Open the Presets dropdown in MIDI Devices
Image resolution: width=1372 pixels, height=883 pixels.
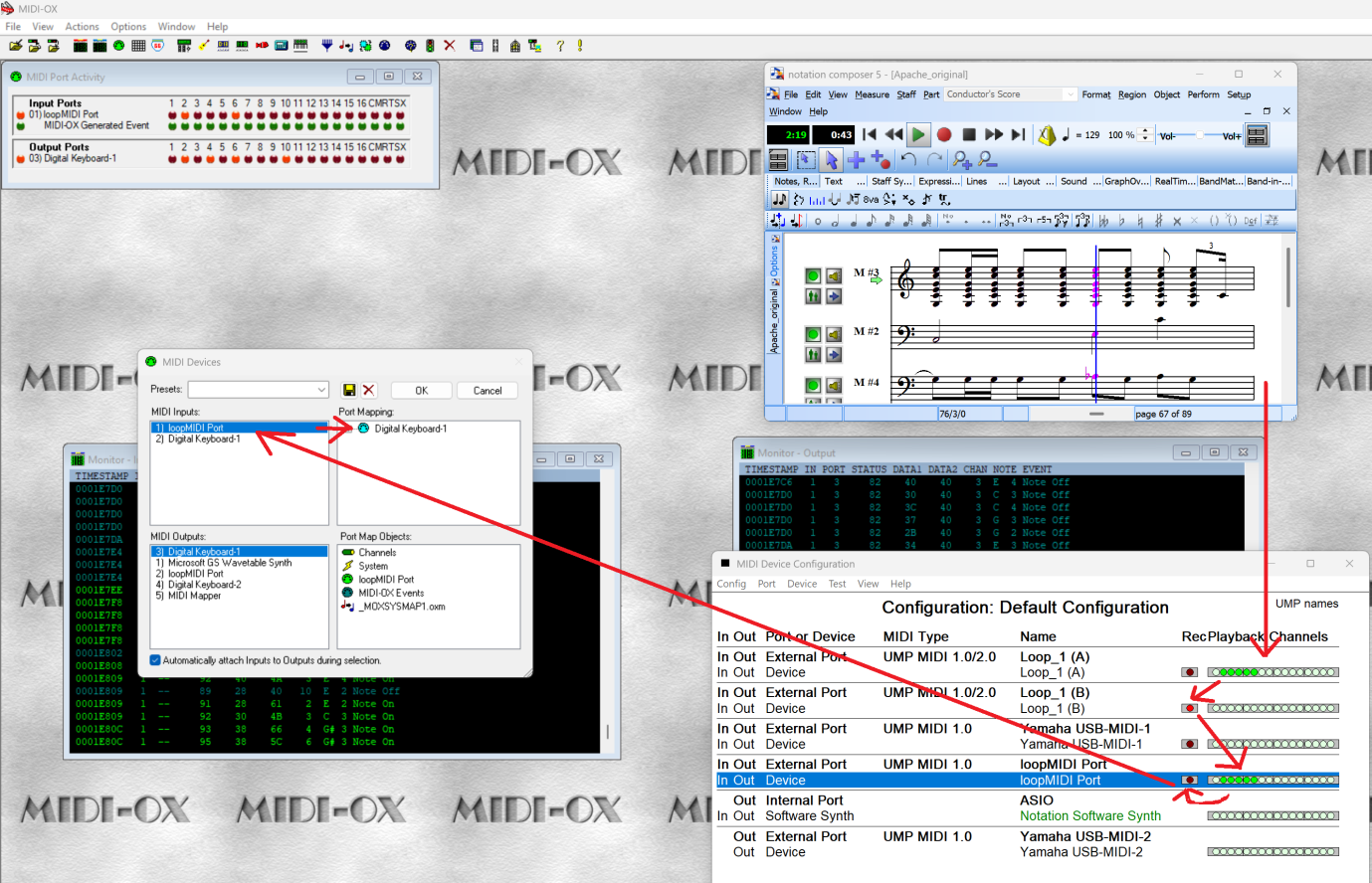(x=321, y=390)
